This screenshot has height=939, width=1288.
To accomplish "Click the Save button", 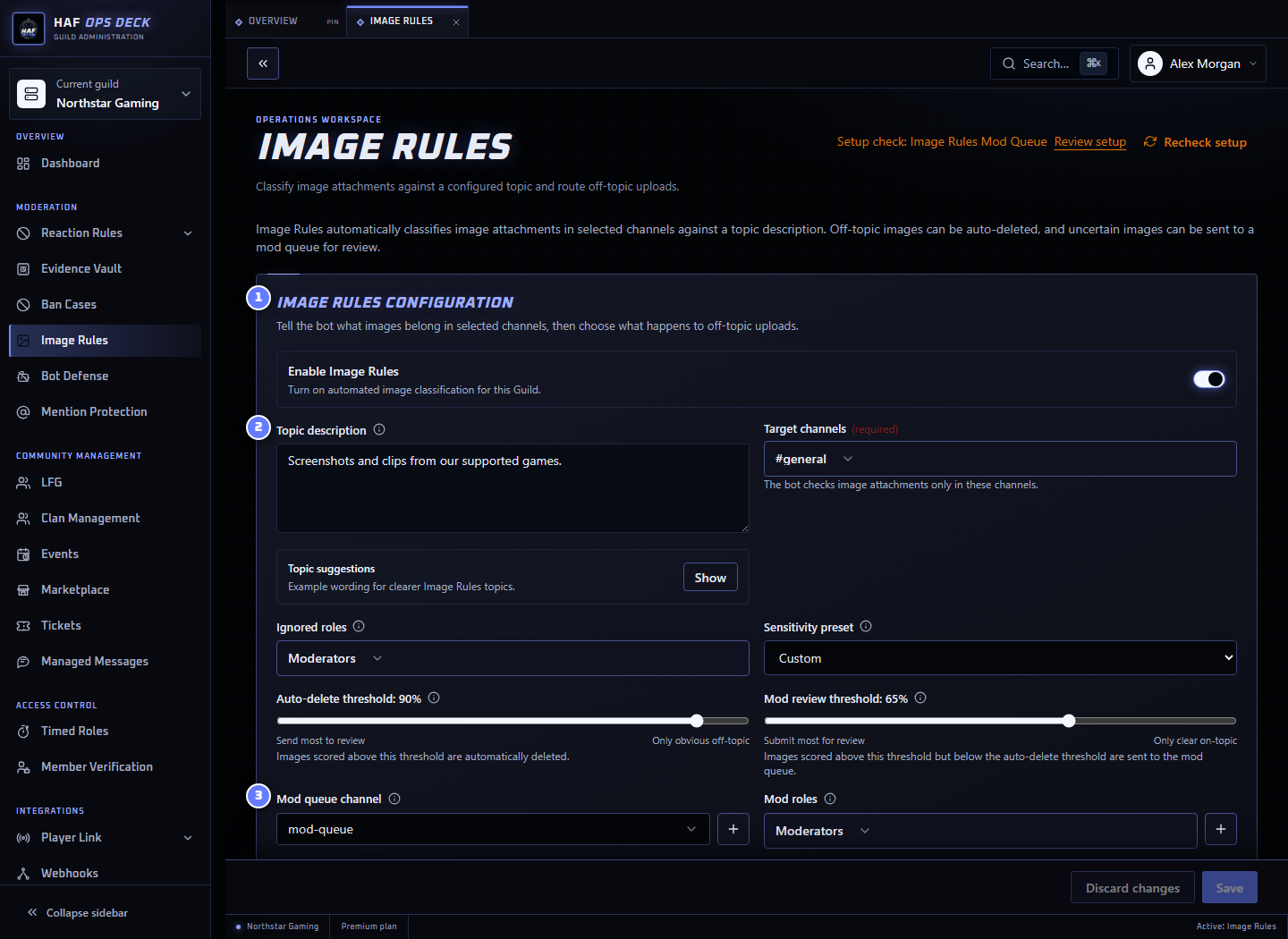I will [1230, 888].
